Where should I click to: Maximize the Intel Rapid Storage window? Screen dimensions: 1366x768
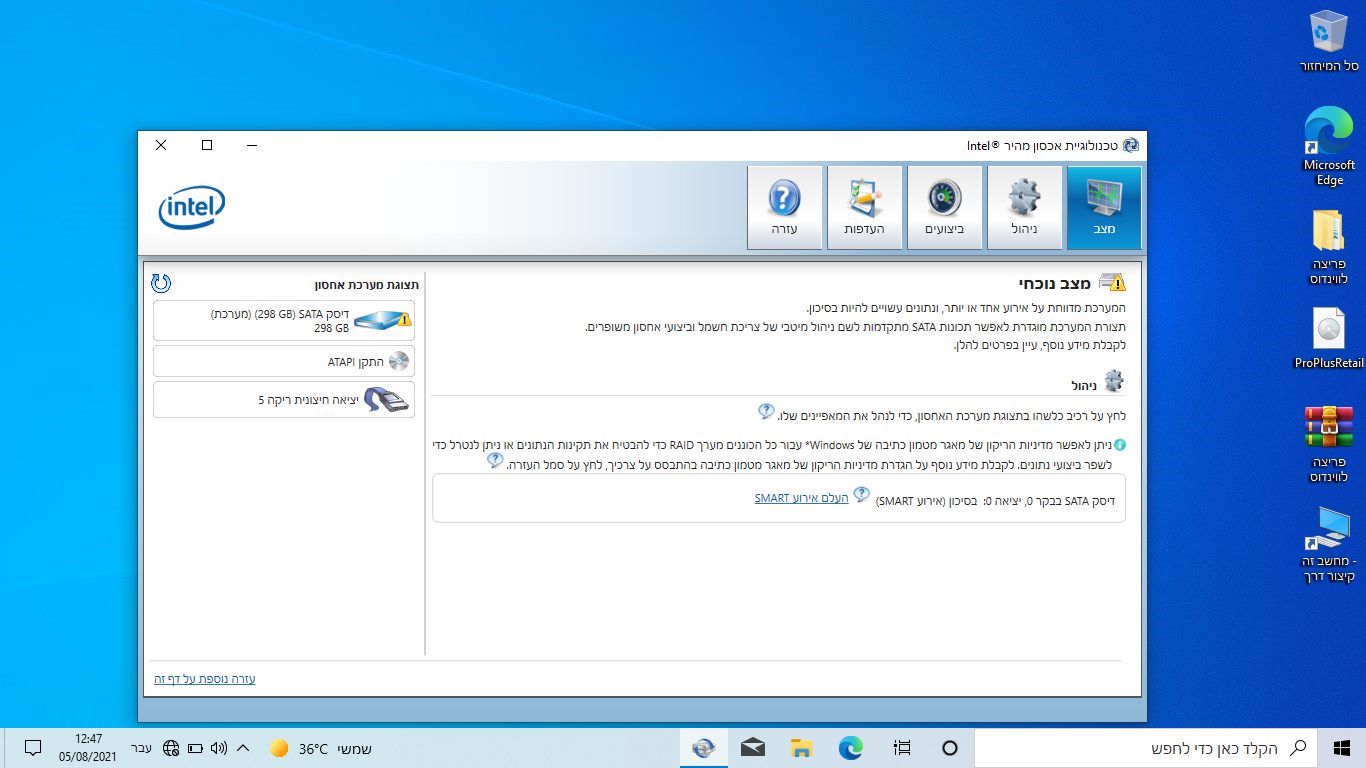pos(207,145)
